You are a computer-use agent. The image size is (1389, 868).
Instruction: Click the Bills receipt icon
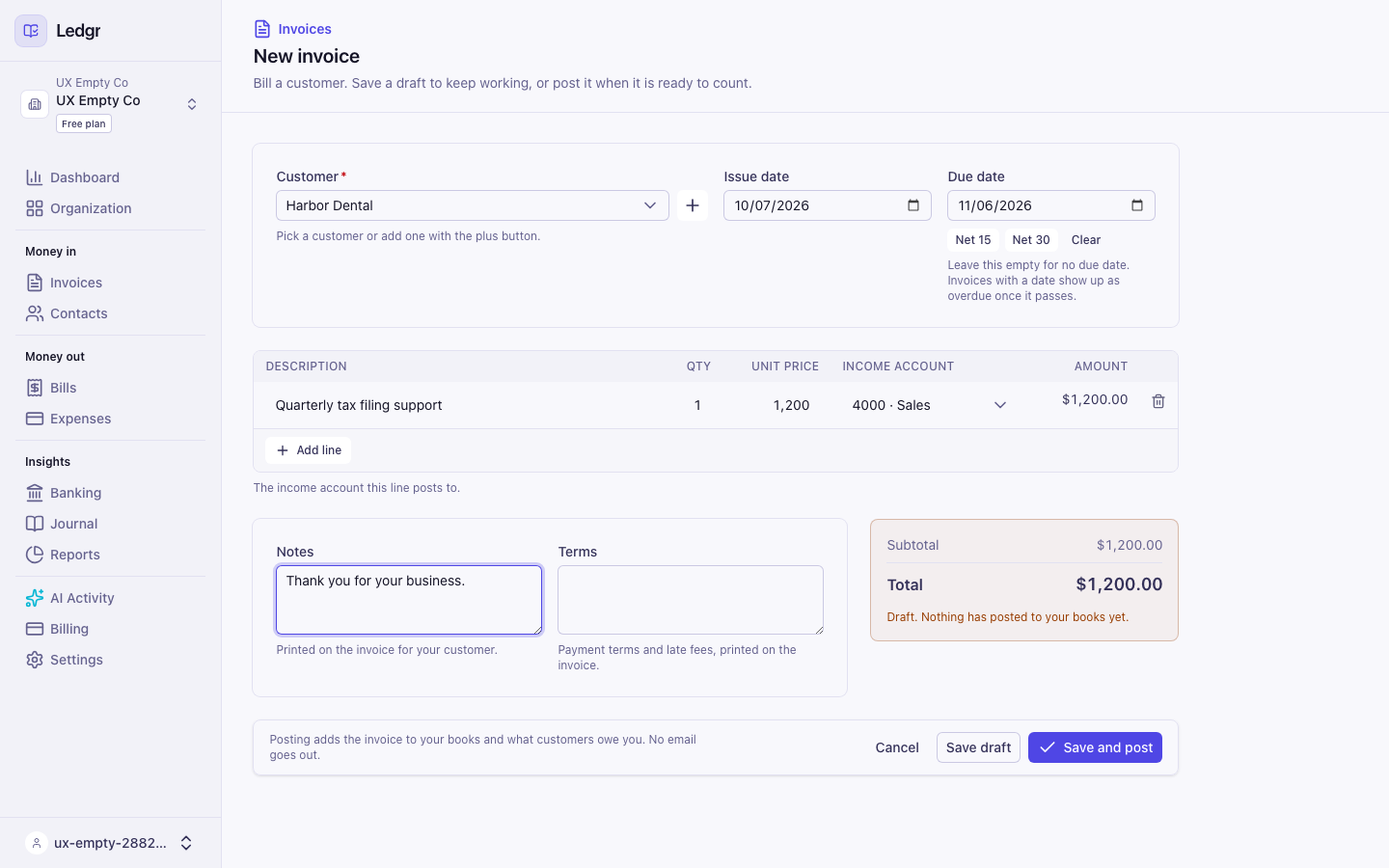coord(35,388)
